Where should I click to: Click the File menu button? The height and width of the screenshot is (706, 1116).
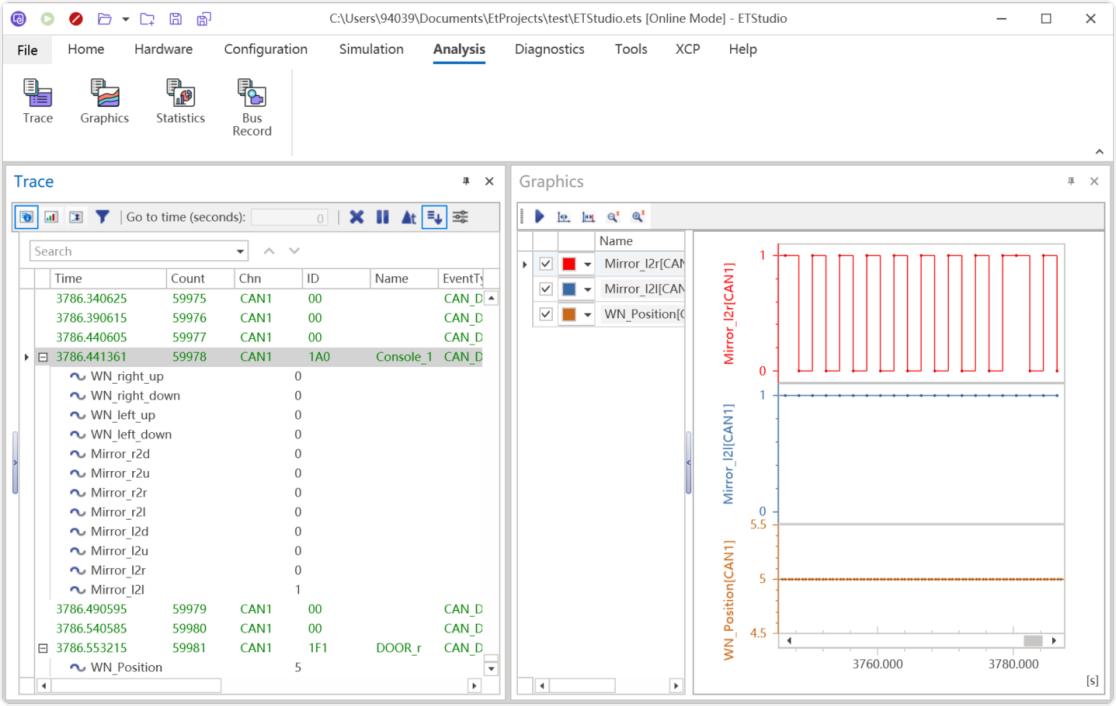(27, 50)
